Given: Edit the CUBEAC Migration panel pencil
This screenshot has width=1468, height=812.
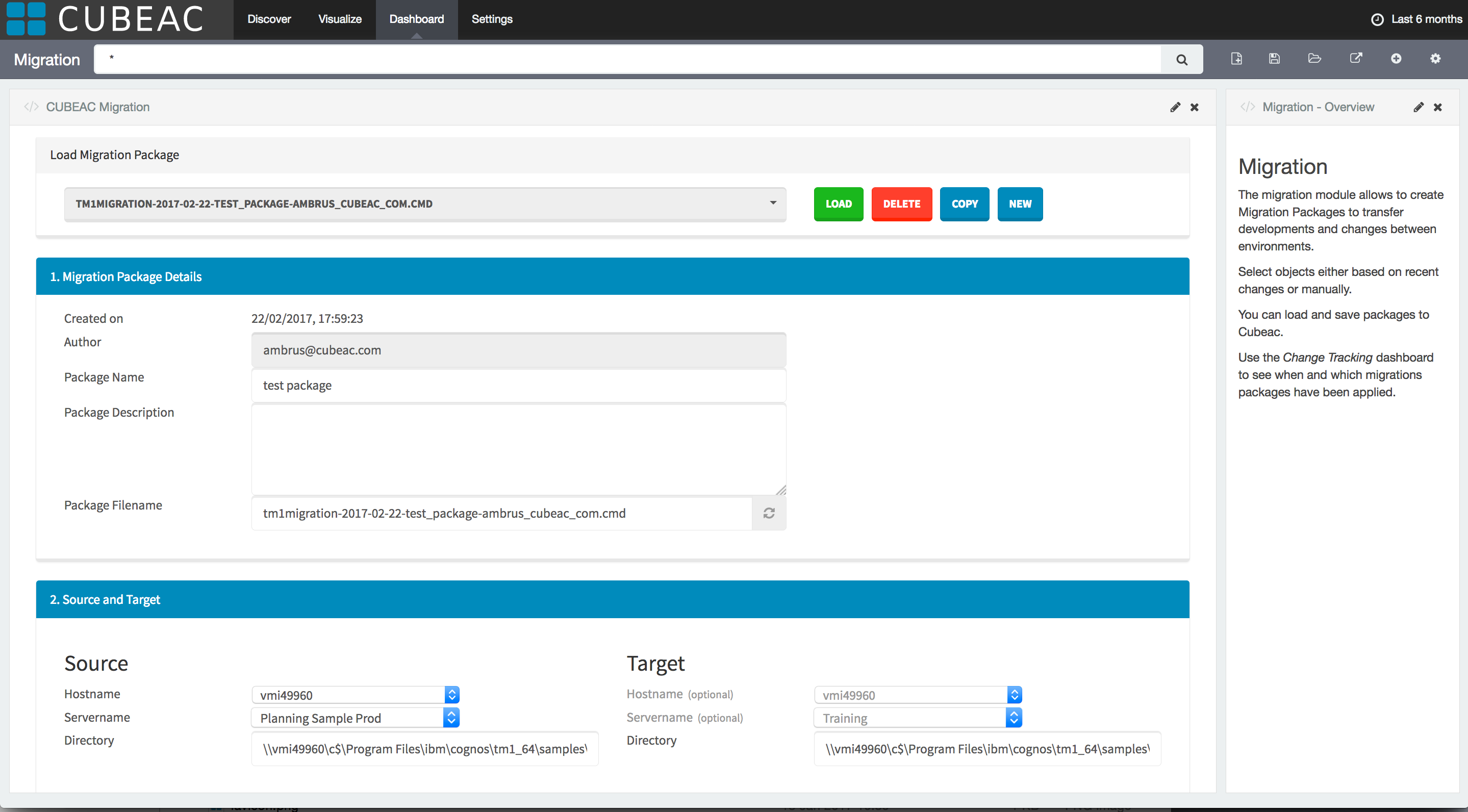Looking at the screenshot, I should coord(1175,107).
